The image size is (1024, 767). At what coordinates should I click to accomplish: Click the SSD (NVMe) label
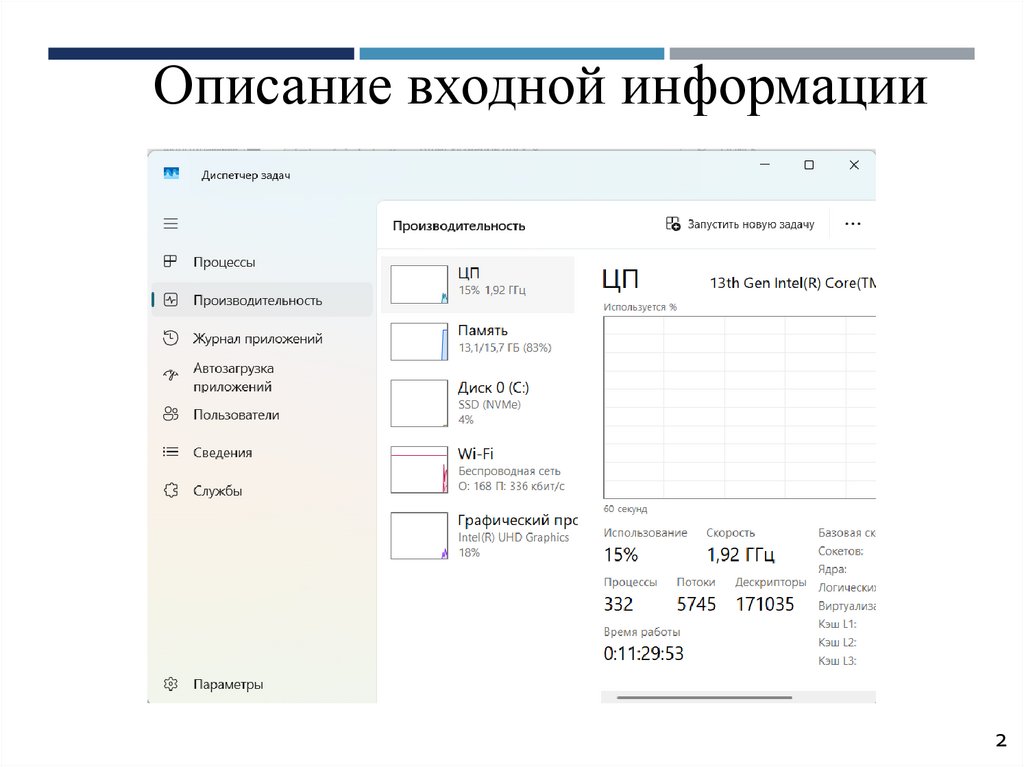[489, 404]
